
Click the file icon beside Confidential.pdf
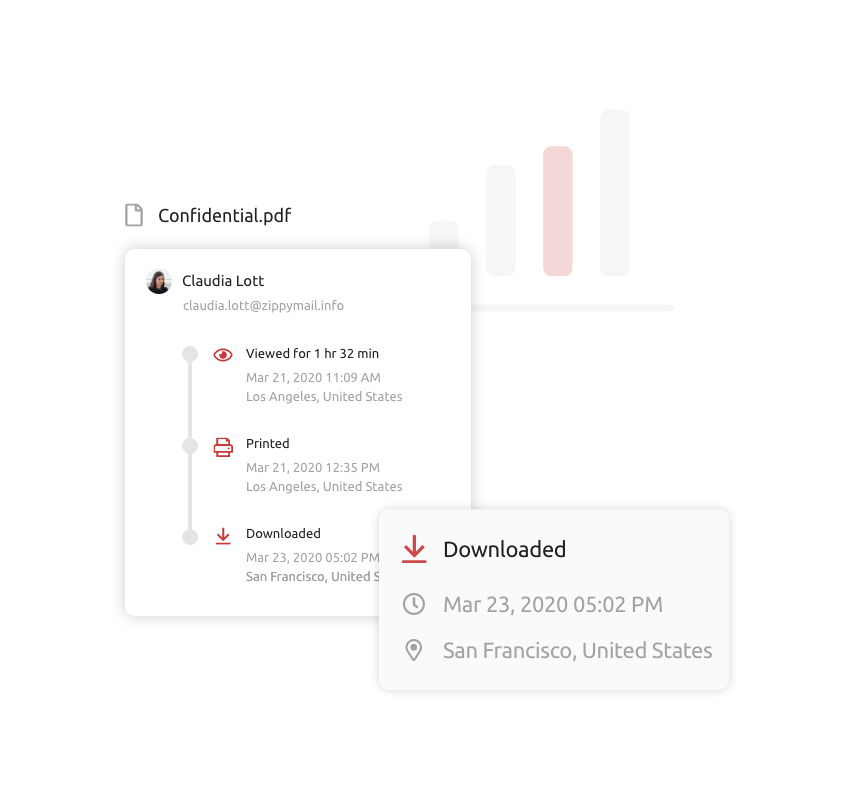[x=134, y=215]
